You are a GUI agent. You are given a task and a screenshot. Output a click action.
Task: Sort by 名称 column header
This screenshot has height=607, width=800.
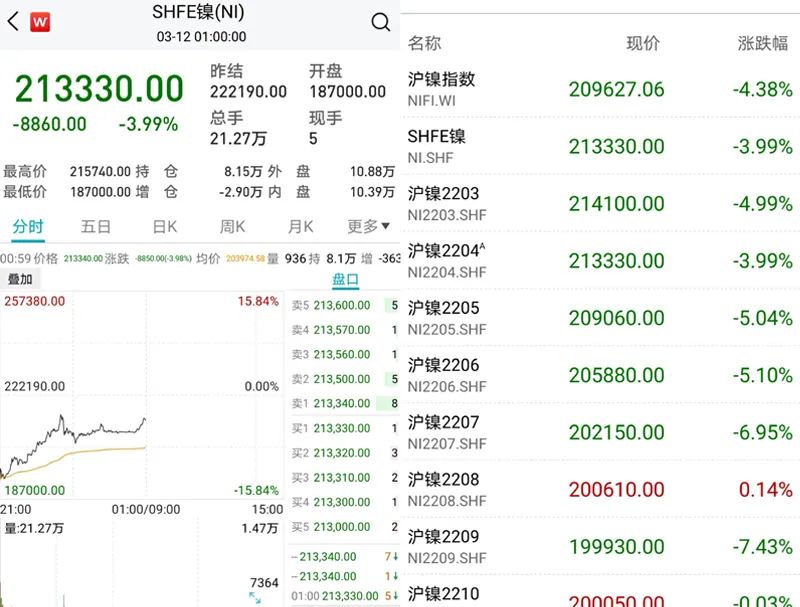coord(424,43)
